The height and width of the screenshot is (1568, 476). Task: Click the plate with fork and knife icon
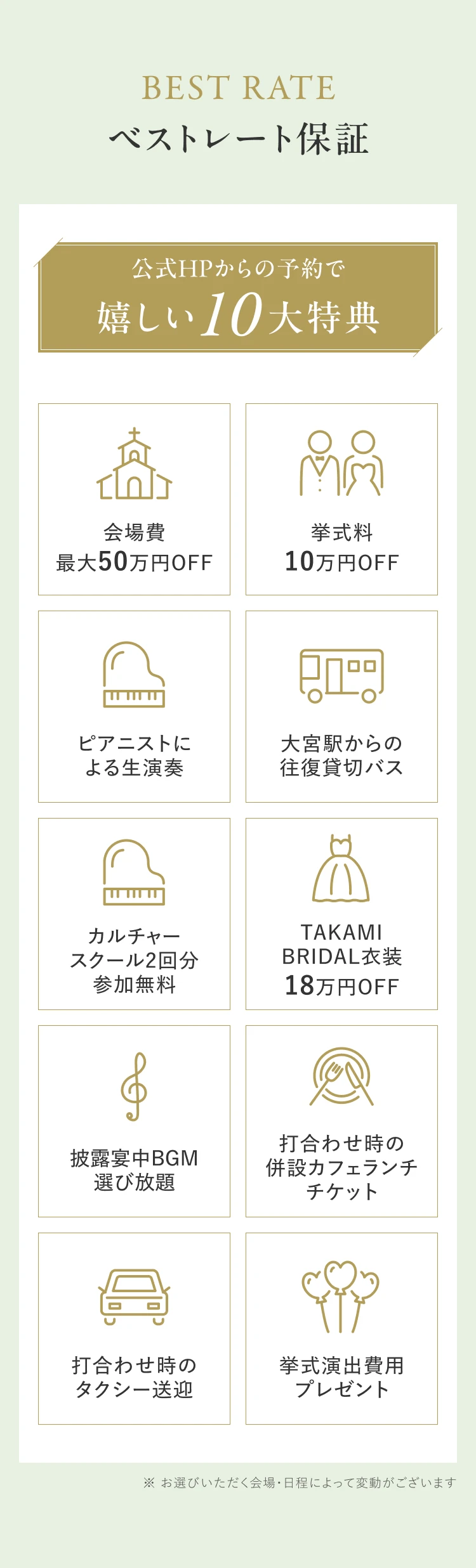point(341,1077)
